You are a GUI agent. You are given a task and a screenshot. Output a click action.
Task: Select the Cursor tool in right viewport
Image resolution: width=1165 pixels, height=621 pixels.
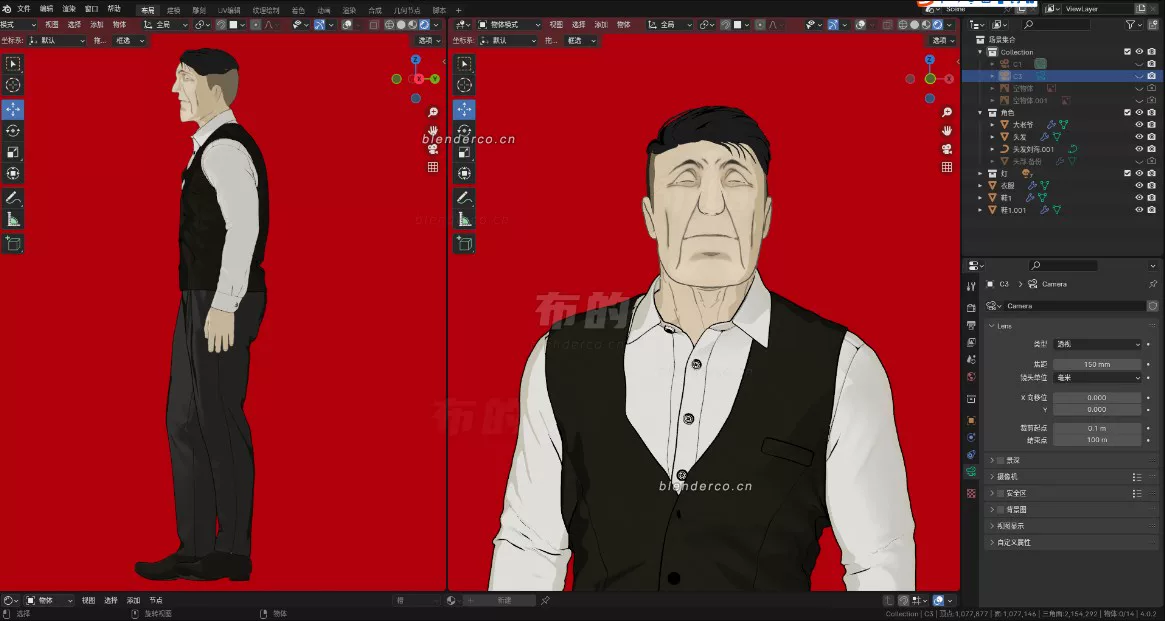click(x=464, y=85)
